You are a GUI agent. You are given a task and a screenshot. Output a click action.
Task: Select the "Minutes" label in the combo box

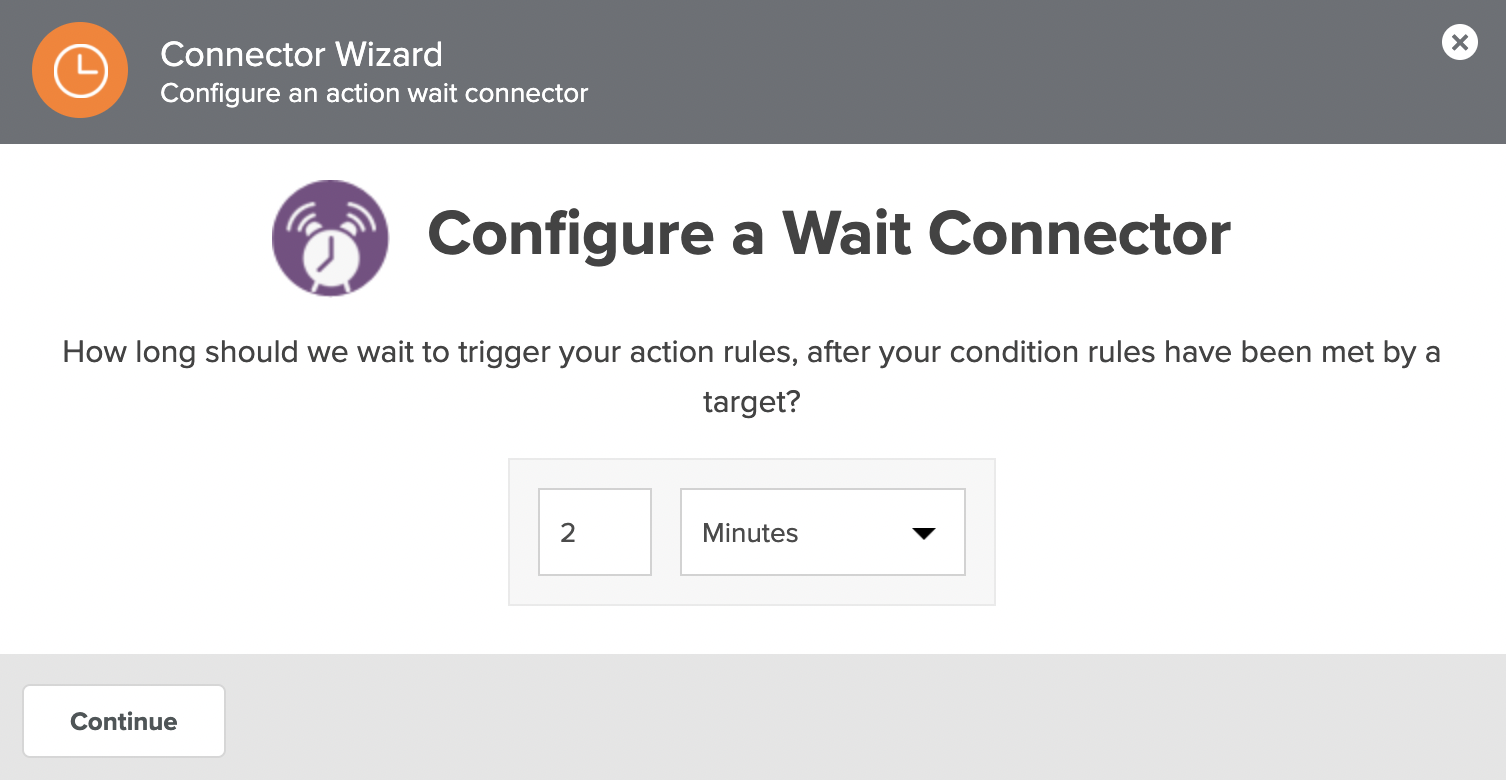750,533
